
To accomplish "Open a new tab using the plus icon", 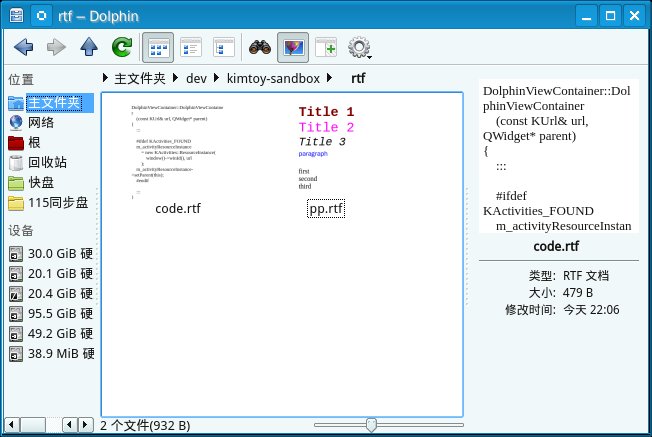I will 326,47.
